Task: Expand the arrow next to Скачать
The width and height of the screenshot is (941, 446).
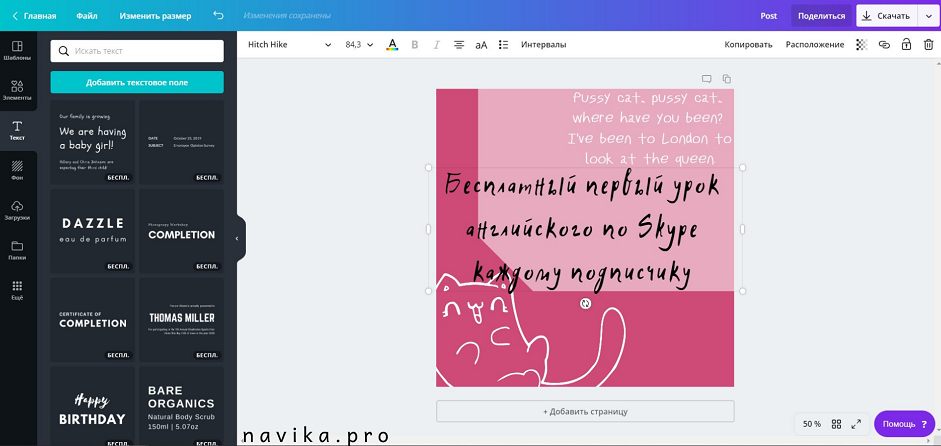Action: pos(926,16)
